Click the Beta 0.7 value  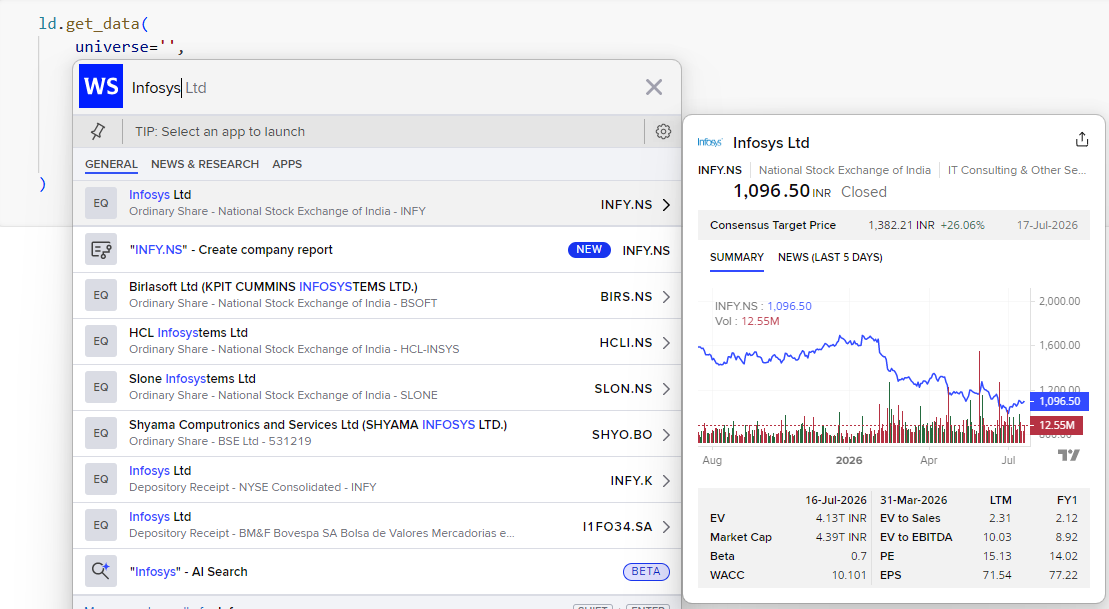(x=859, y=557)
